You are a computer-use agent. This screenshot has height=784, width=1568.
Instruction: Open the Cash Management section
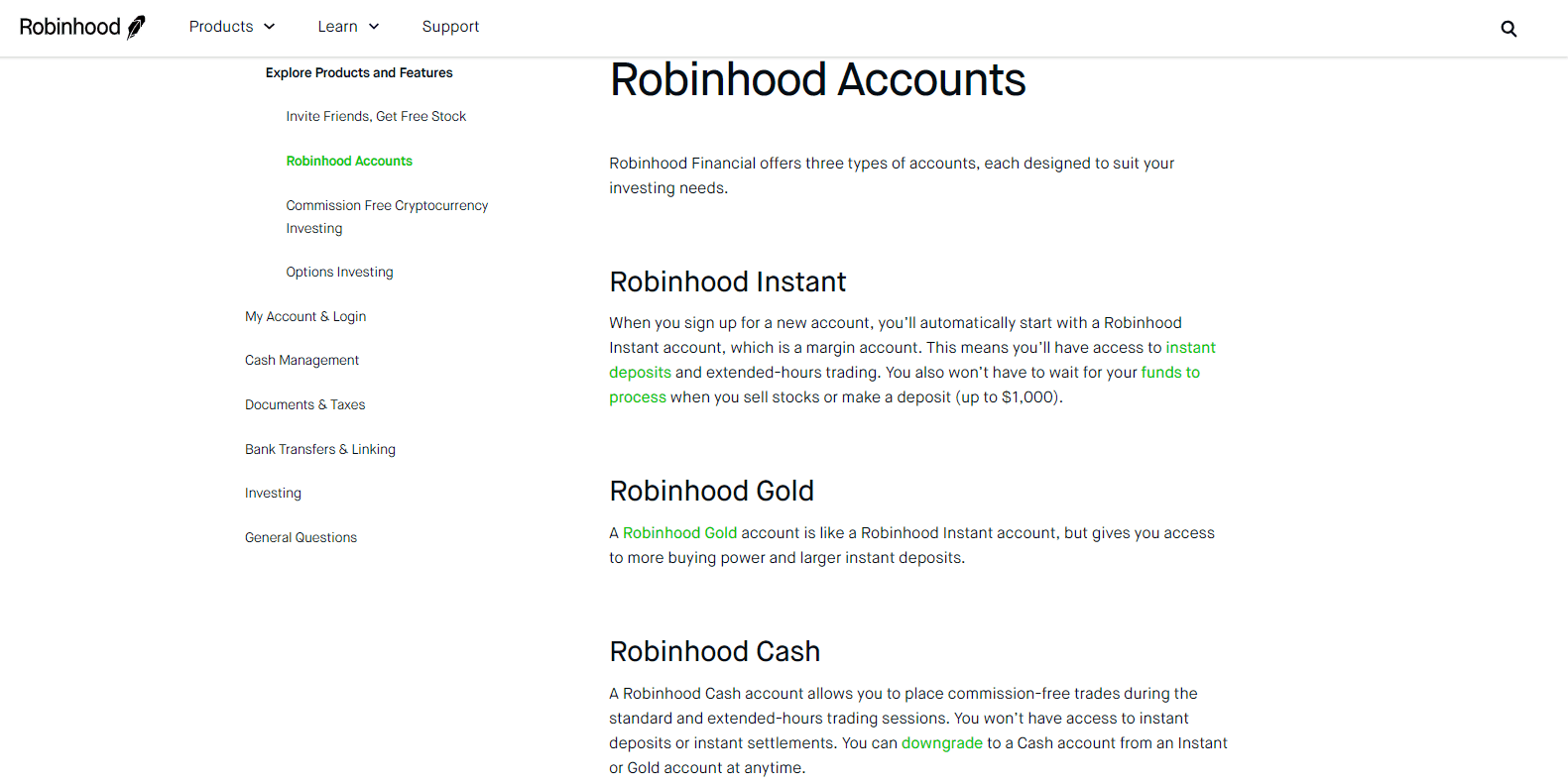point(302,360)
